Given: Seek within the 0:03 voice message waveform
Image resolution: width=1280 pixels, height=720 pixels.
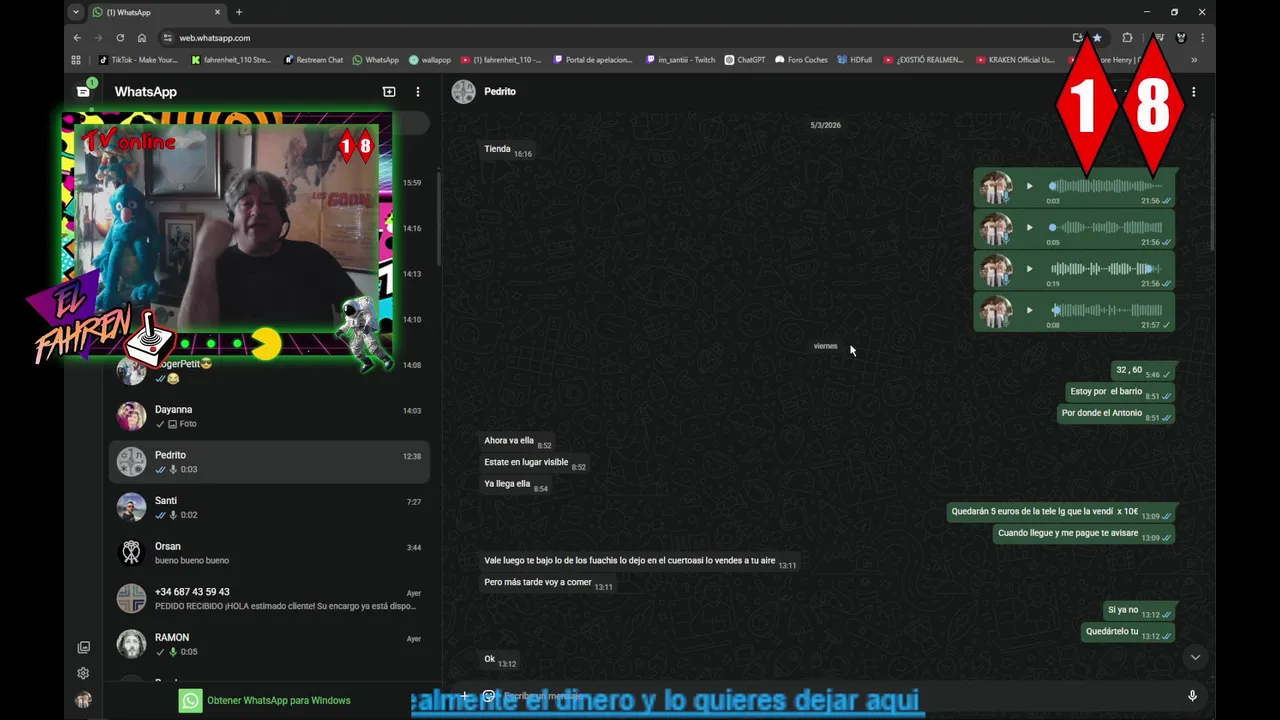Looking at the screenshot, I should pyautogui.click(x=1105, y=186).
